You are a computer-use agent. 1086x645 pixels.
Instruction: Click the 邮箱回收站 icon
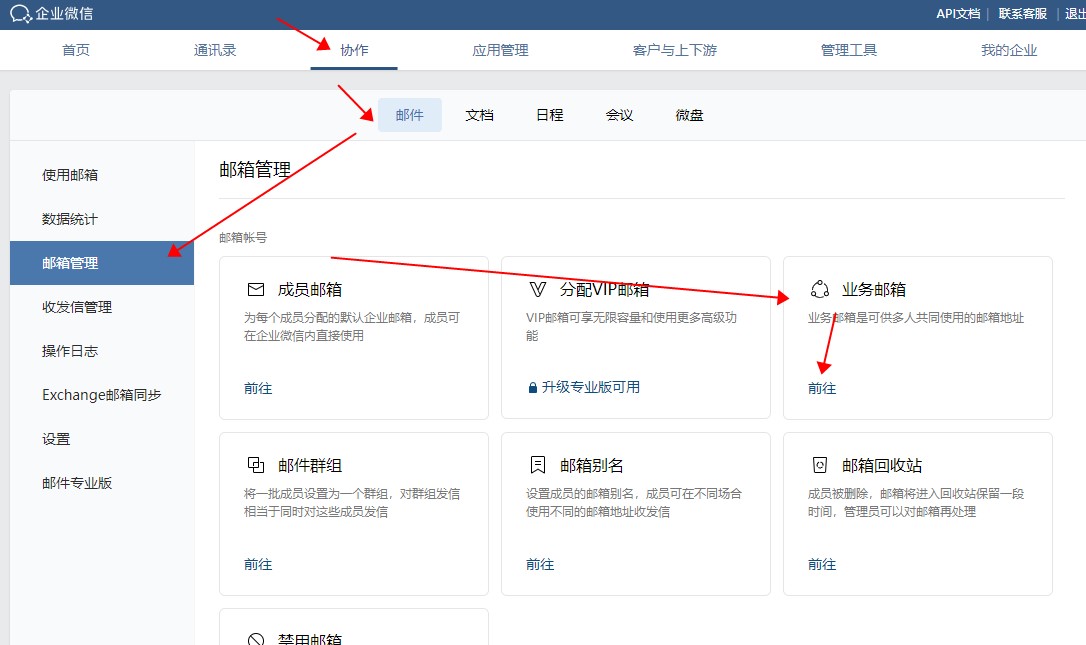click(820, 466)
